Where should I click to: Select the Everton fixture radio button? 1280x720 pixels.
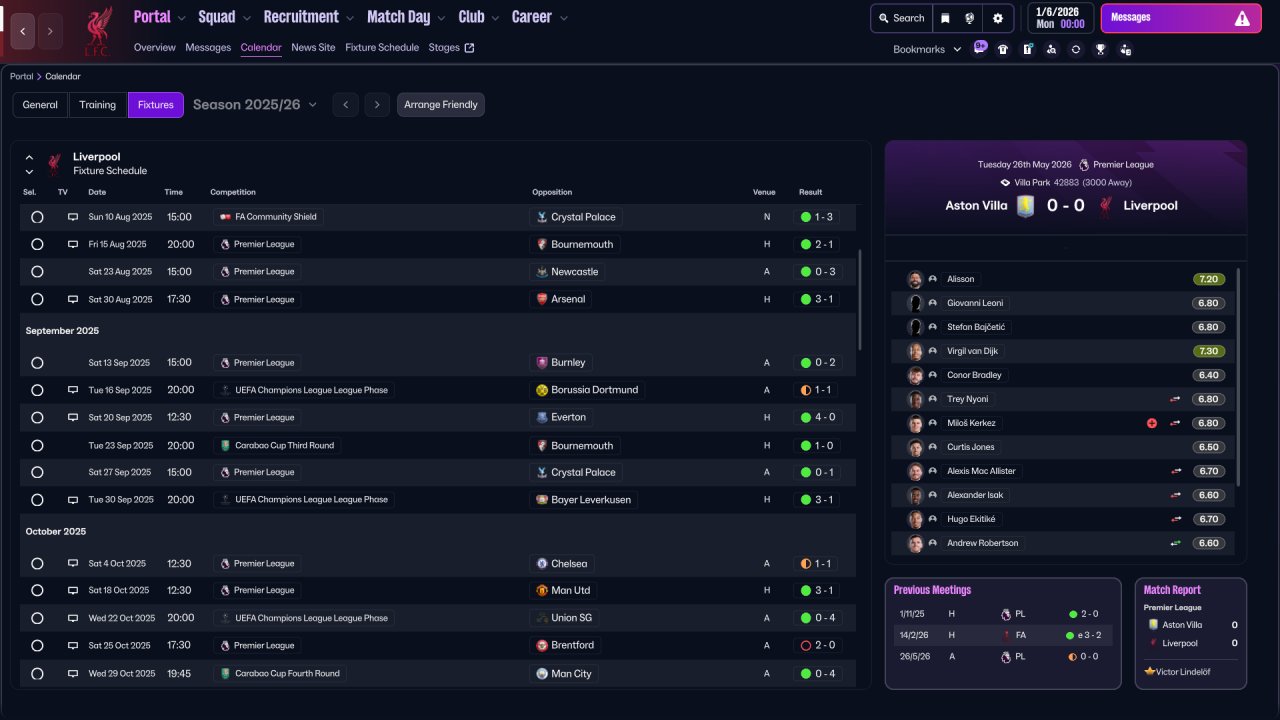[37, 418]
